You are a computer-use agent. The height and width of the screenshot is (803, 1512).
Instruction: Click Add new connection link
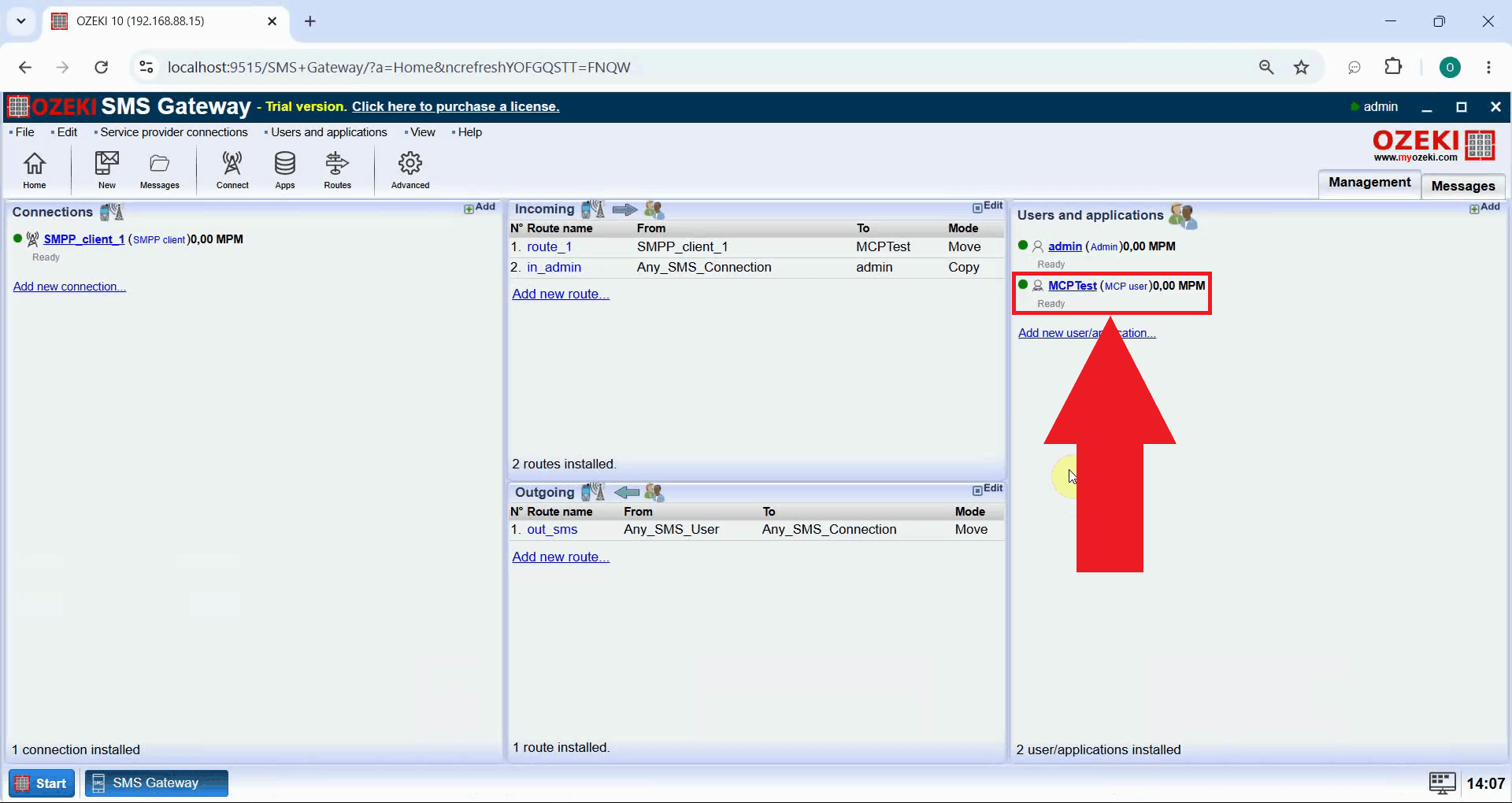[x=69, y=287]
